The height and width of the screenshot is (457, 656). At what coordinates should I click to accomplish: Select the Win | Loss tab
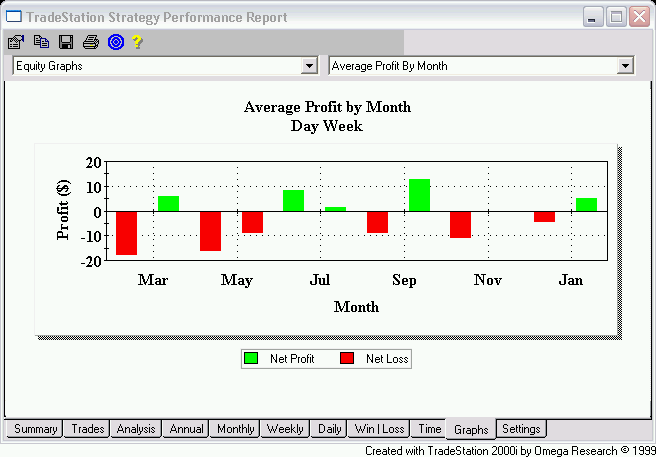pyautogui.click(x=379, y=429)
